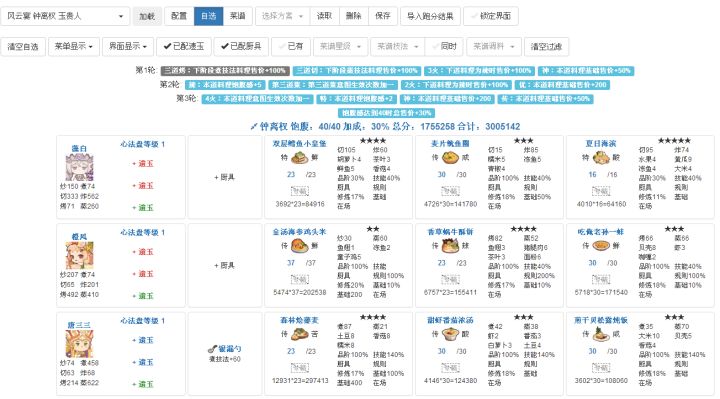Click the 3692*23=84916 score text
This screenshot has width=720, height=399.
(300, 204)
